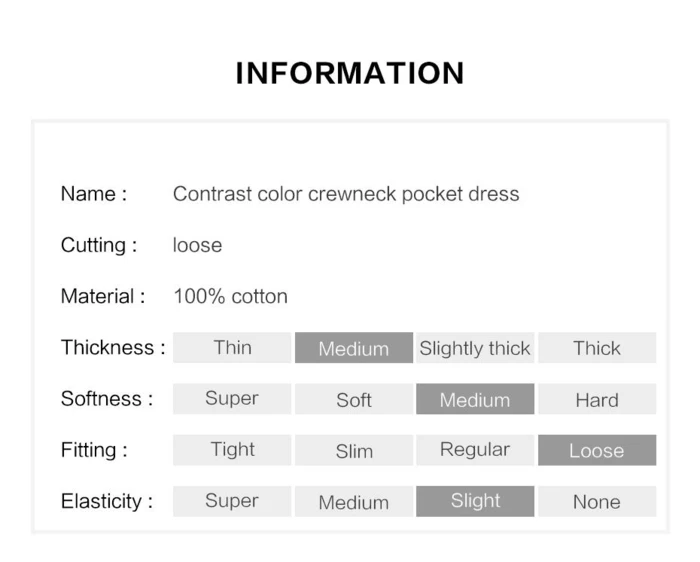Pick the highlighted Slight elasticity option
Screen dimensions: 700x562
tap(475, 501)
